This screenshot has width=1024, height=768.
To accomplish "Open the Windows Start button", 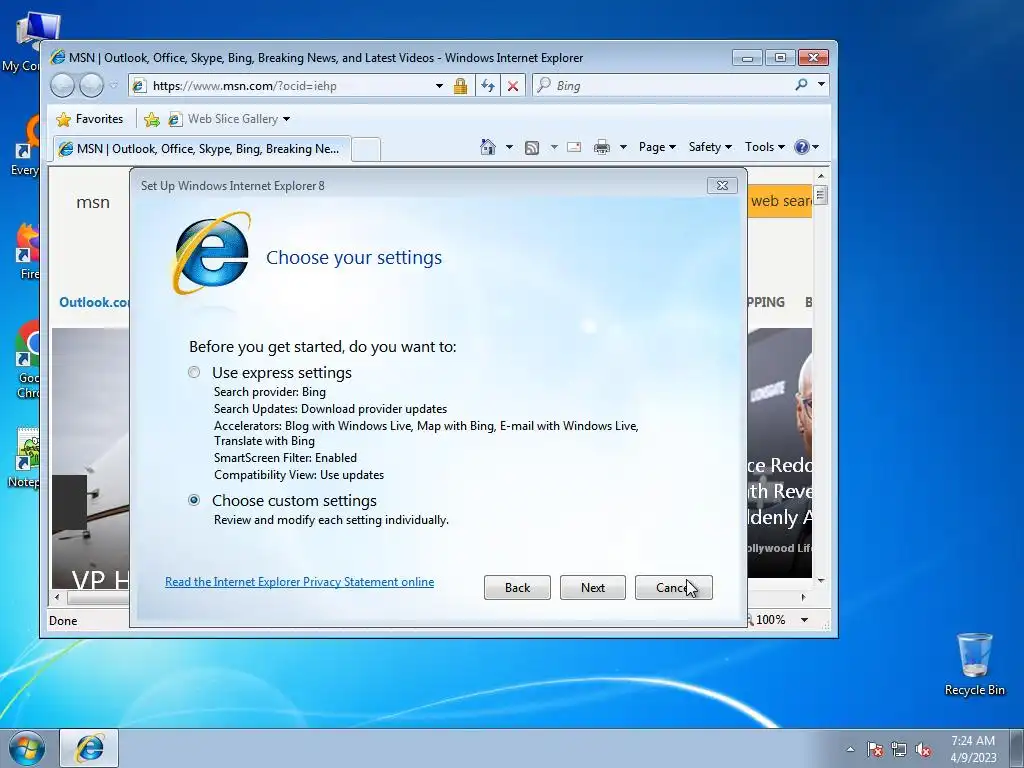I will click(27, 748).
